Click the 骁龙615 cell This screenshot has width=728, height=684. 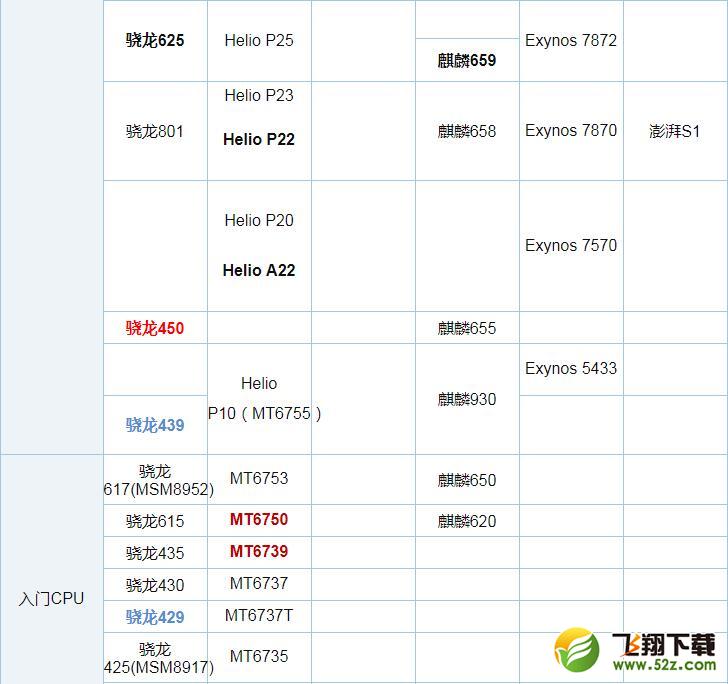tap(155, 521)
